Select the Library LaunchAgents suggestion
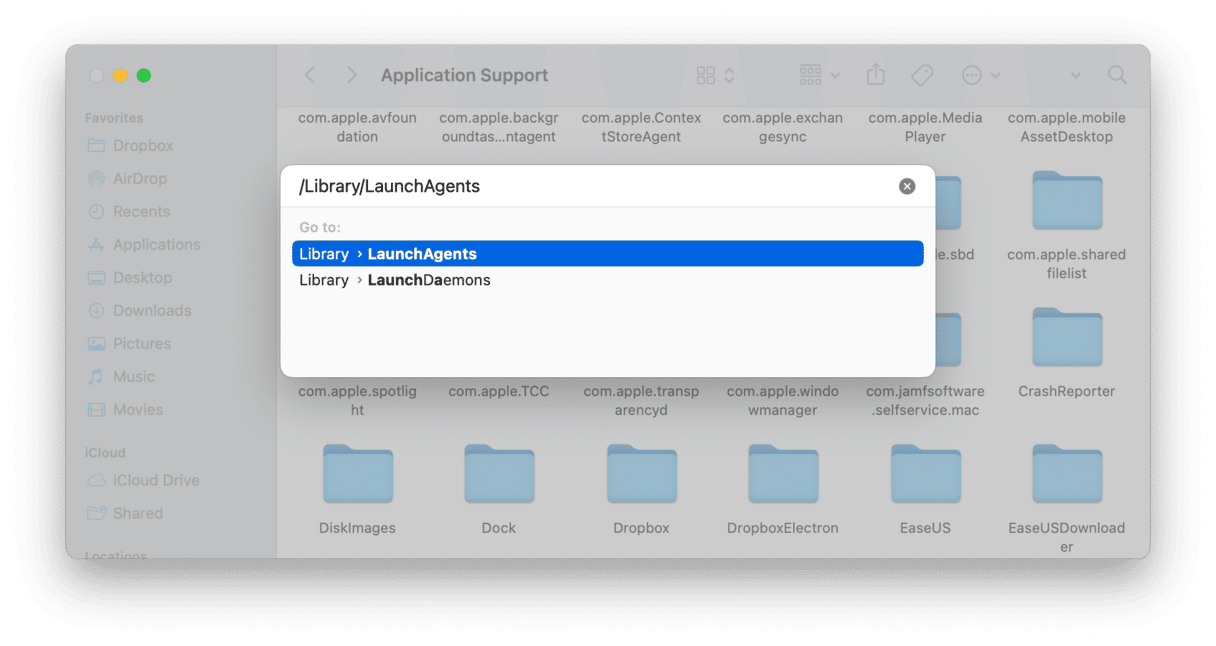 [607, 253]
